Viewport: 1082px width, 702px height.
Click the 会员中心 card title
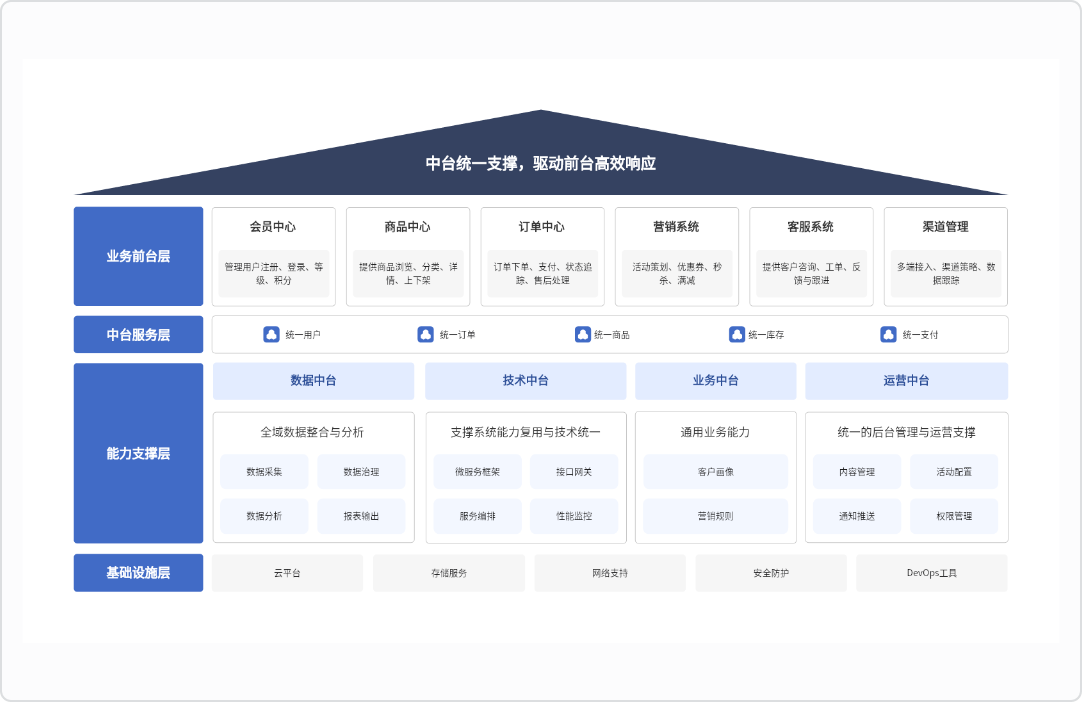[x=273, y=227]
